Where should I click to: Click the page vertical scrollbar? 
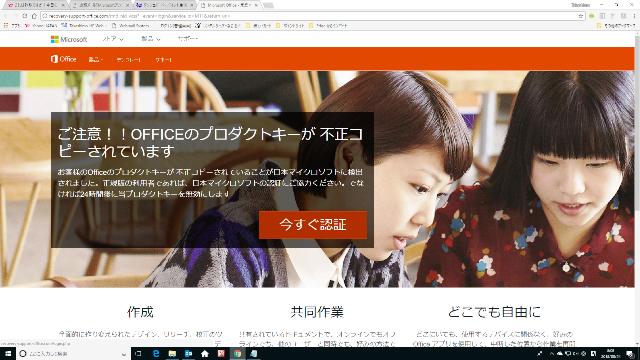(x=637, y=188)
